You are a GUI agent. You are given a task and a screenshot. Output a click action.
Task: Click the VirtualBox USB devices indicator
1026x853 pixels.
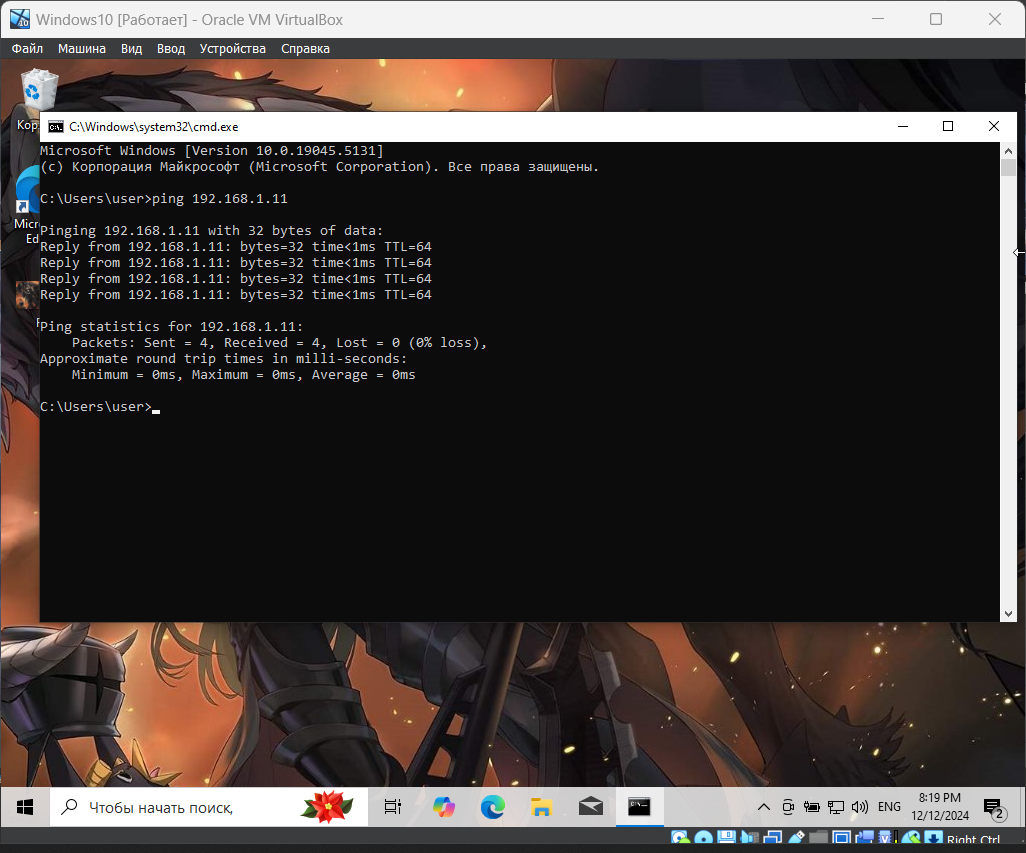click(796, 838)
